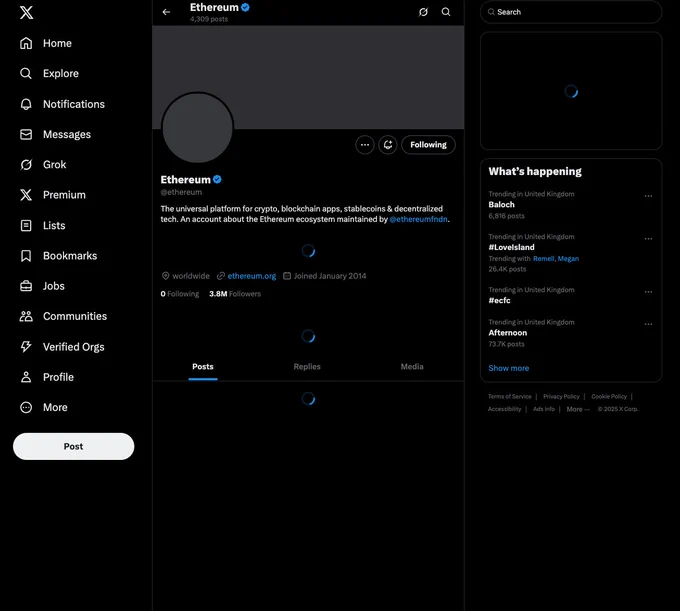
Task: Toggle post notifications bell for Ethereum
Action: pos(388,145)
